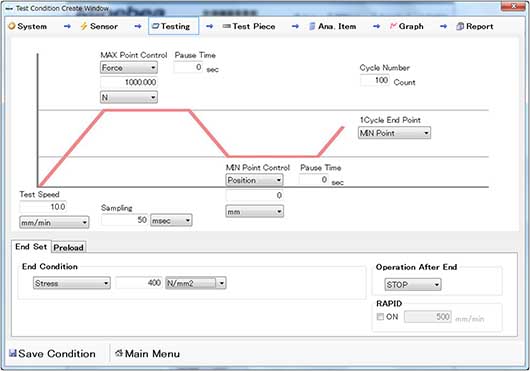Switch to the Preload tab
Viewport: 530px width, 371px height.
pos(69,247)
